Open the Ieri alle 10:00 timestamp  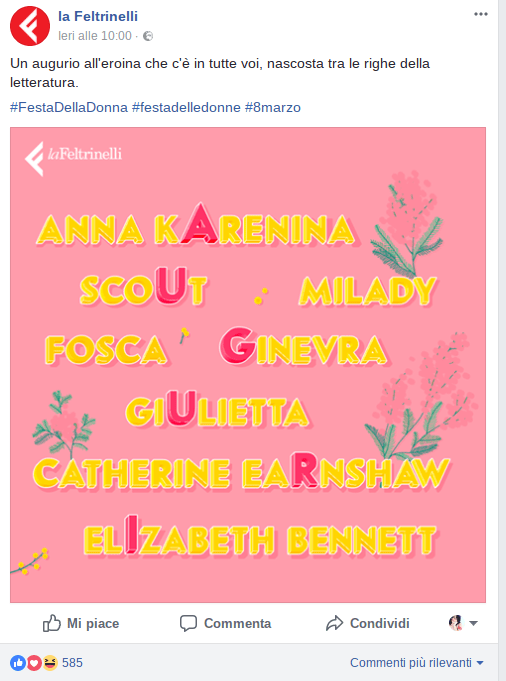point(95,36)
